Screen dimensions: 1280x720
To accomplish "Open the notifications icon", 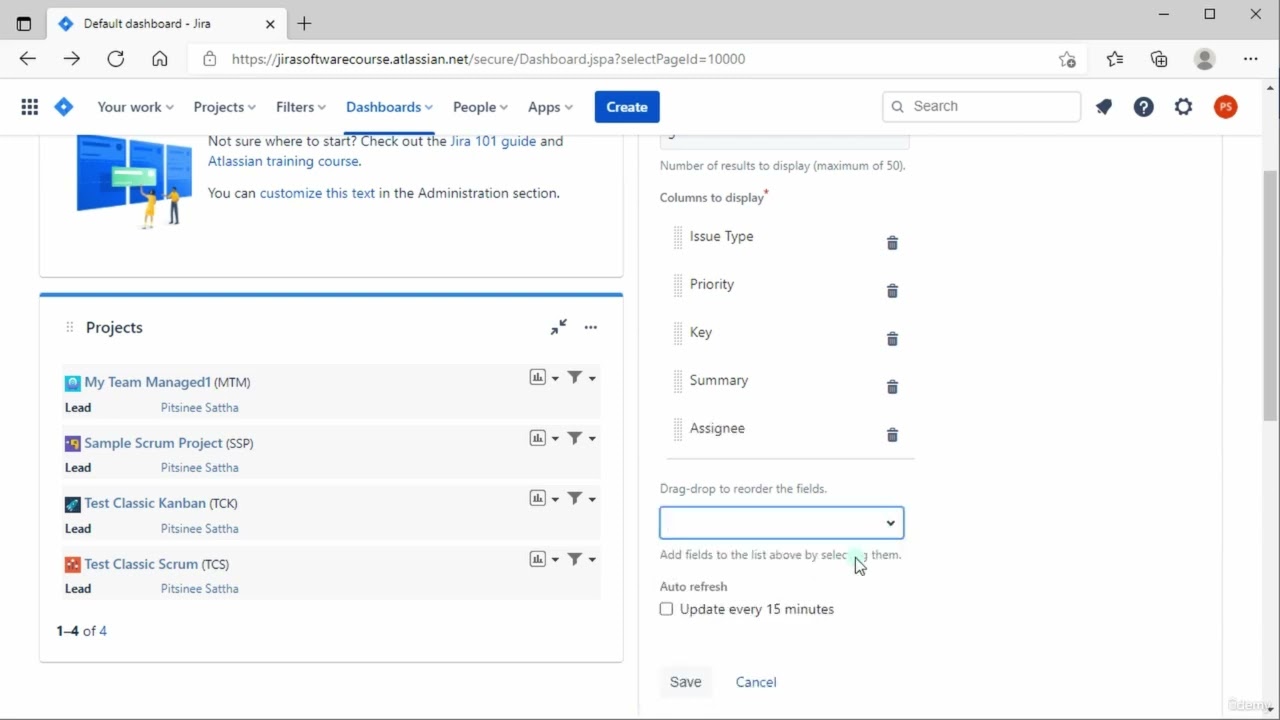I will 1104,107.
